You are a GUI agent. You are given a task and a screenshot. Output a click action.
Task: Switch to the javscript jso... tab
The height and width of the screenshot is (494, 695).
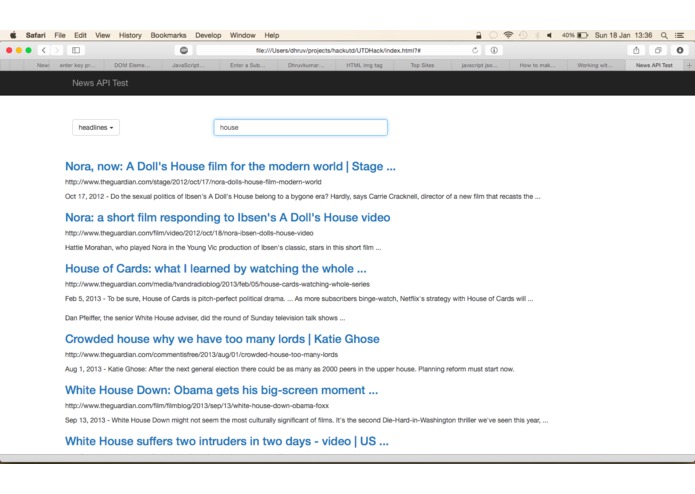[x=480, y=65]
